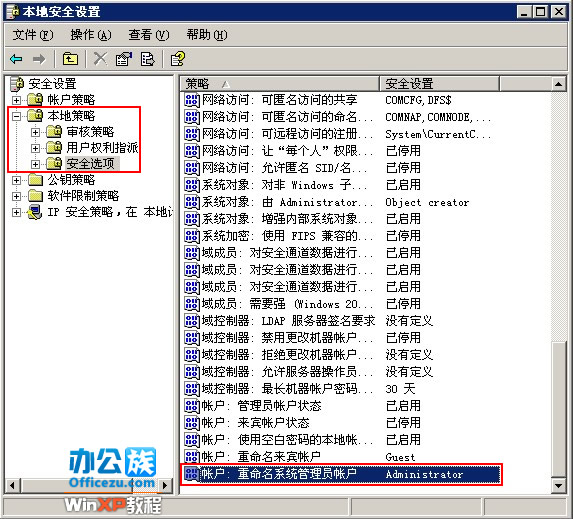Click the forward arrow toolbar icon
This screenshot has width=573, height=519.
point(39,59)
